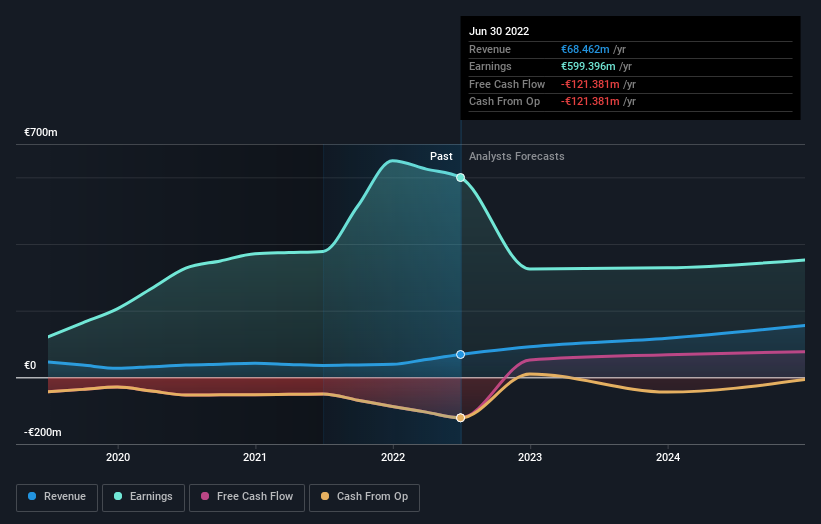Click the 'Jun 30 2022' tooltip date
821x524 pixels.
(x=499, y=31)
